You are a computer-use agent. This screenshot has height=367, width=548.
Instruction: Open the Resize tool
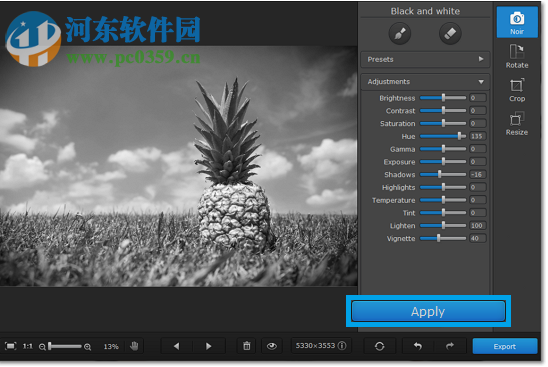tap(517, 124)
